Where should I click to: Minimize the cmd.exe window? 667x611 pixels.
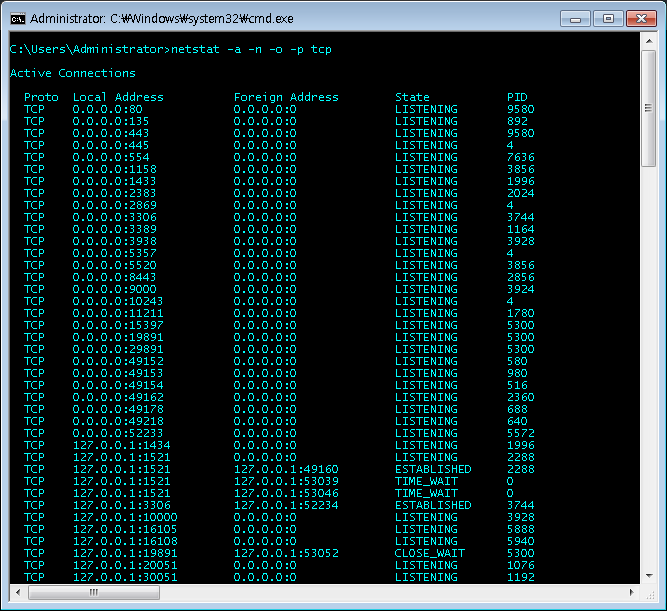pyautogui.click(x=575, y=19)
